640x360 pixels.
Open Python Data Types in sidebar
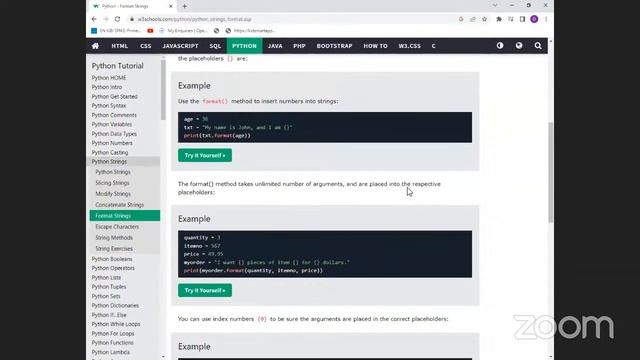click(x=114, y=134)
